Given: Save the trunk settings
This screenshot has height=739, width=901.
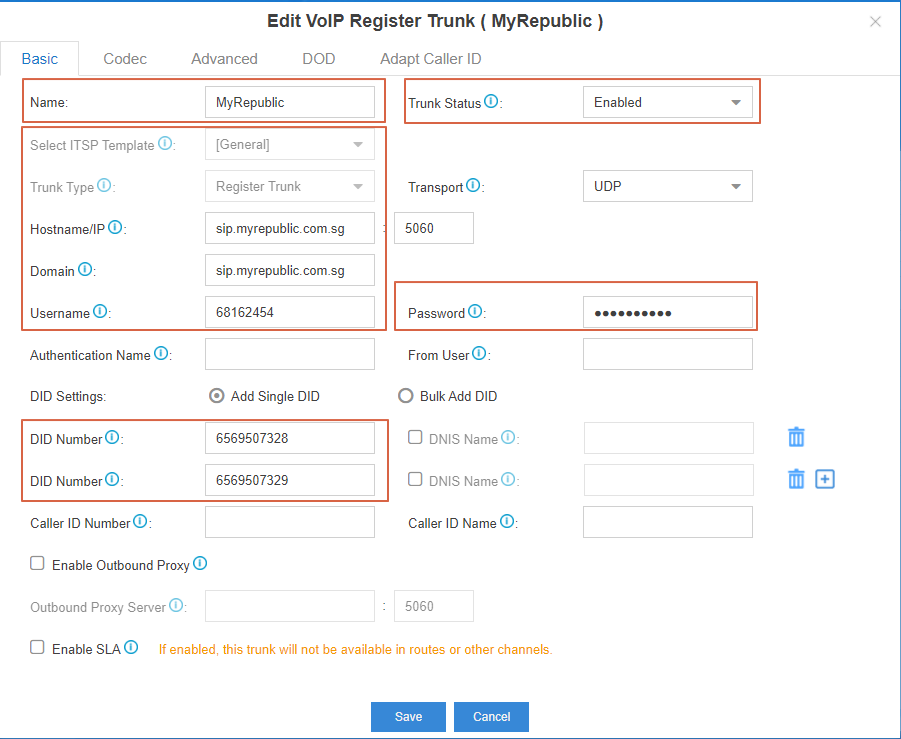Looking at the screenshot, I should [408, 716].
